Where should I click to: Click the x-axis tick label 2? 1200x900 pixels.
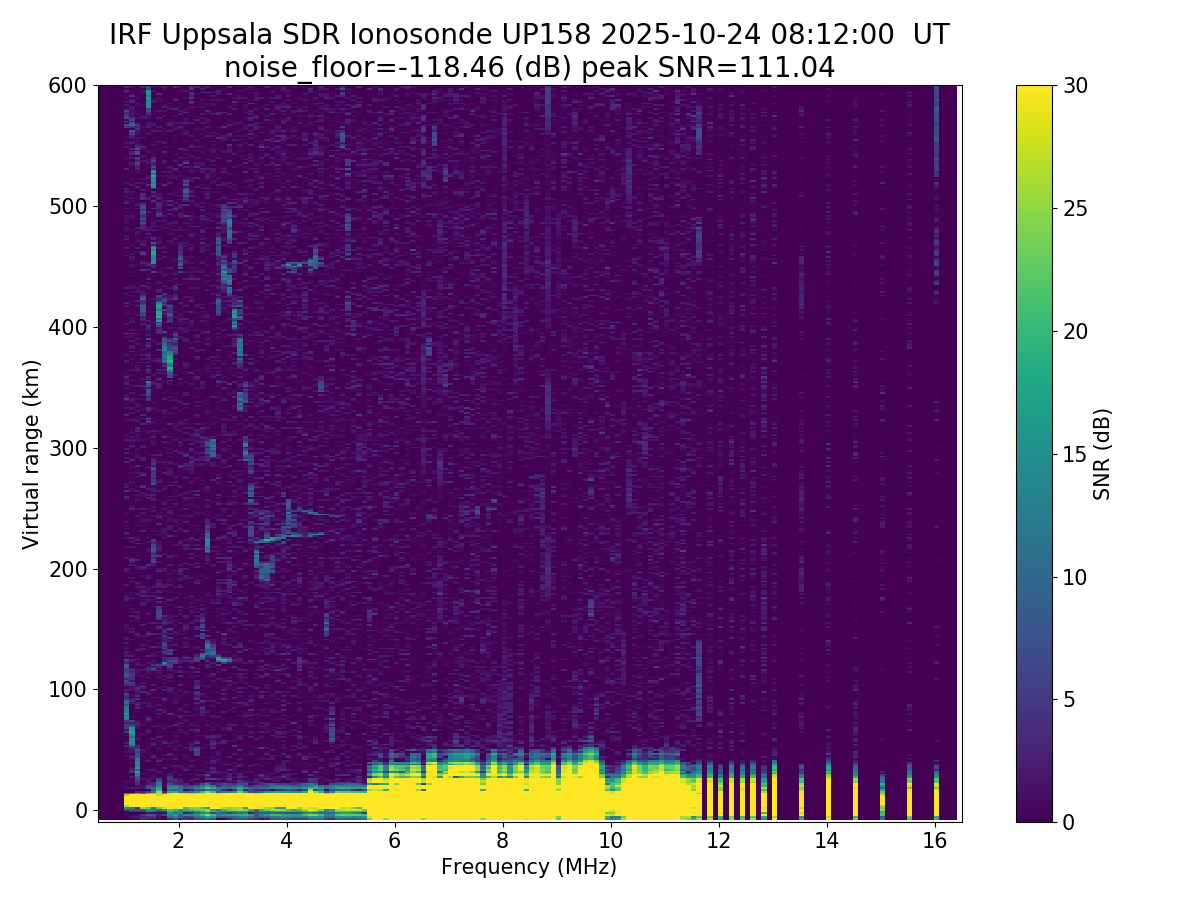[178, 841]
